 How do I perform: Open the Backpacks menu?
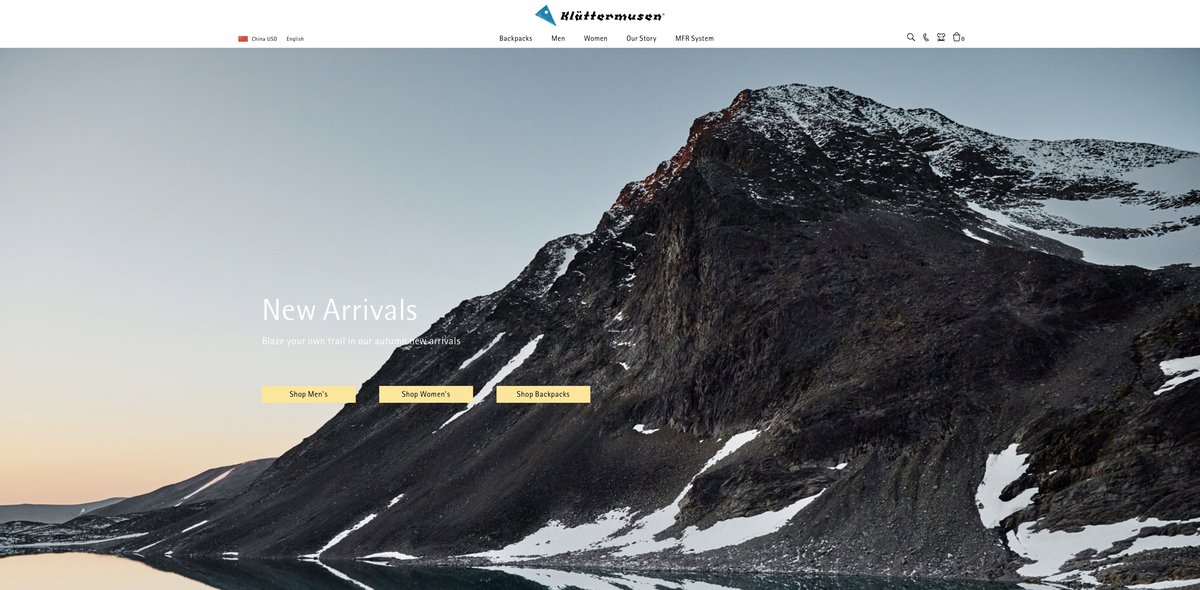tap(516, 39)
